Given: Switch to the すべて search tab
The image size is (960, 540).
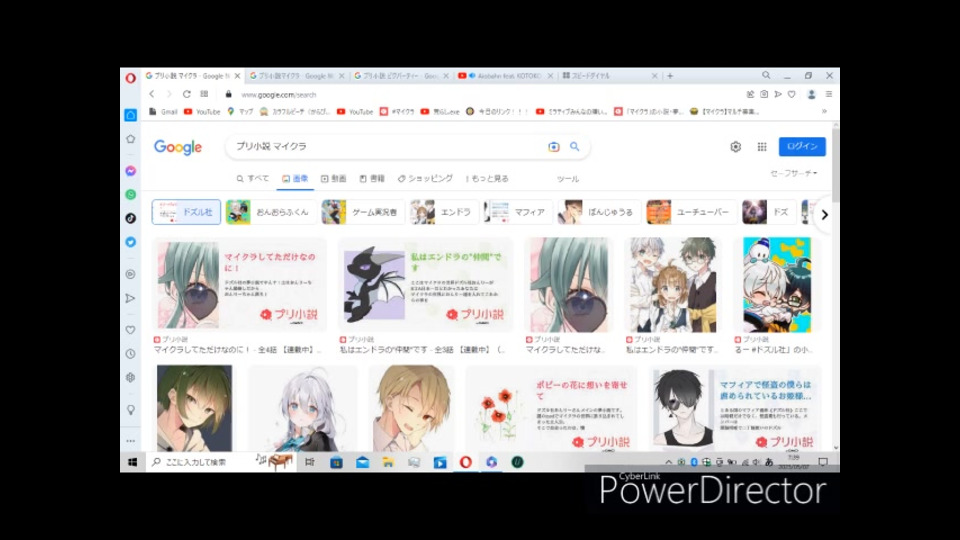Looking at the screenshot, I should click(x=253, y=179).
